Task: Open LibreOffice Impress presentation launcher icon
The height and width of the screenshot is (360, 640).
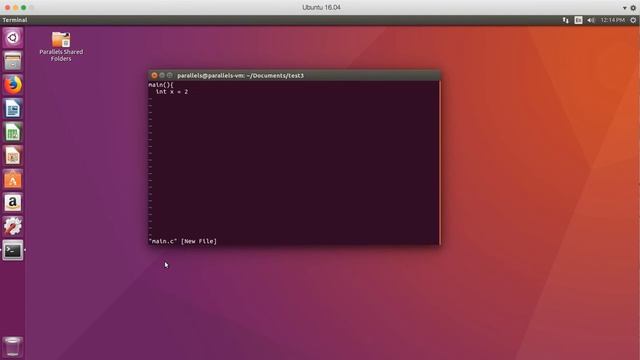Action: [13, 156]
